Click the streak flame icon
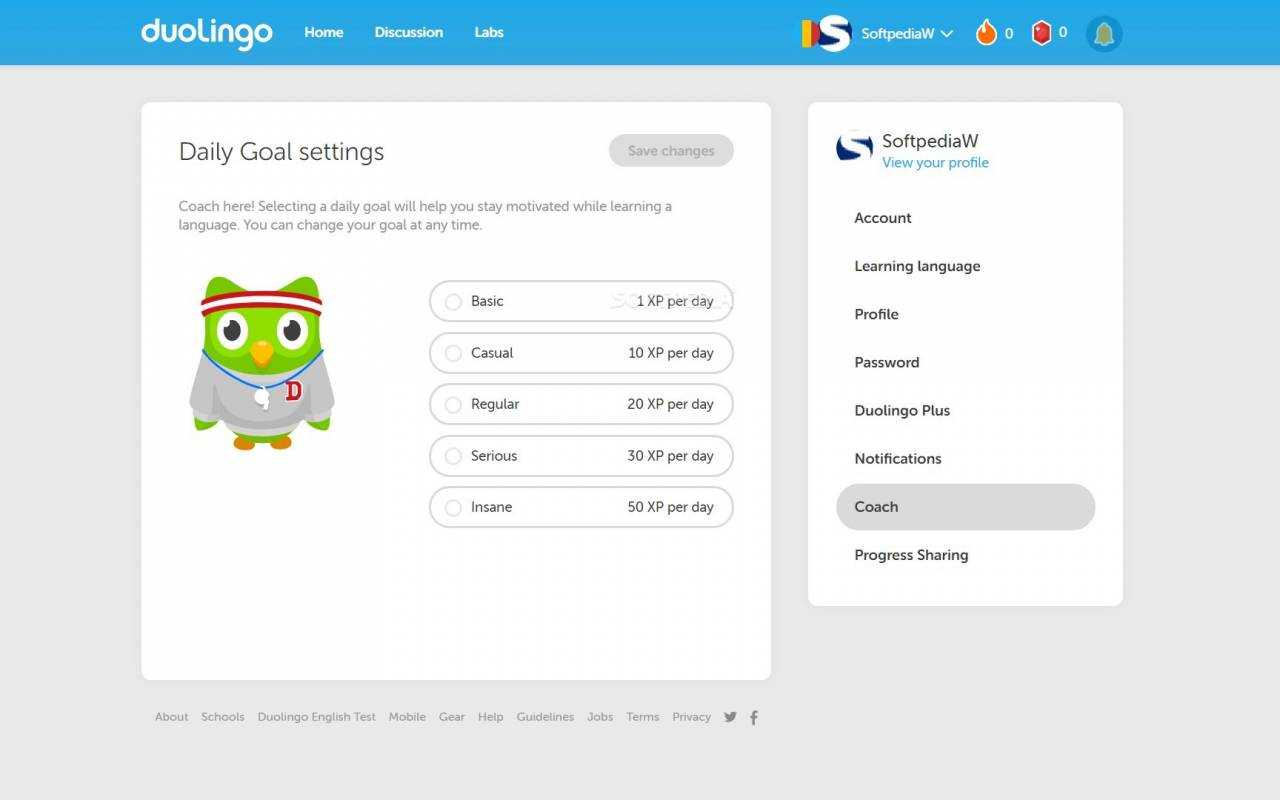Viewport: 1280px width, 800px height. 986,33
